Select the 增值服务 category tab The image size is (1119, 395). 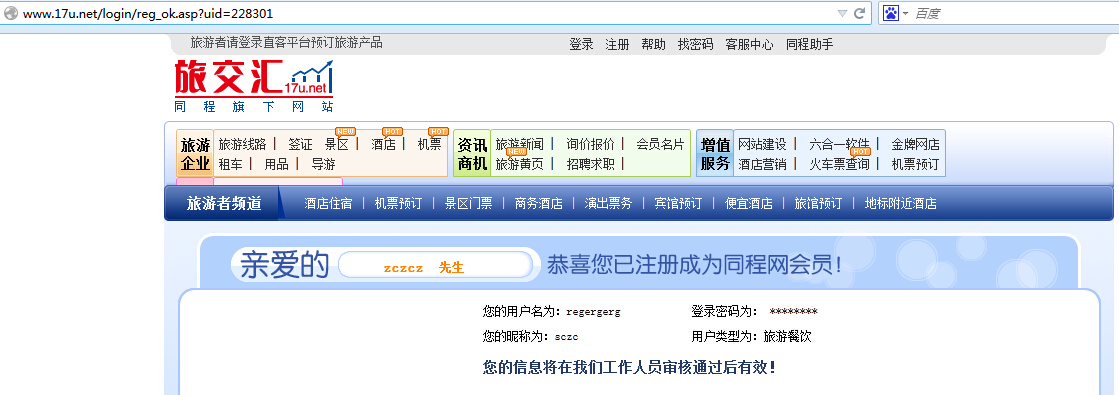click(x=715, y=154)
